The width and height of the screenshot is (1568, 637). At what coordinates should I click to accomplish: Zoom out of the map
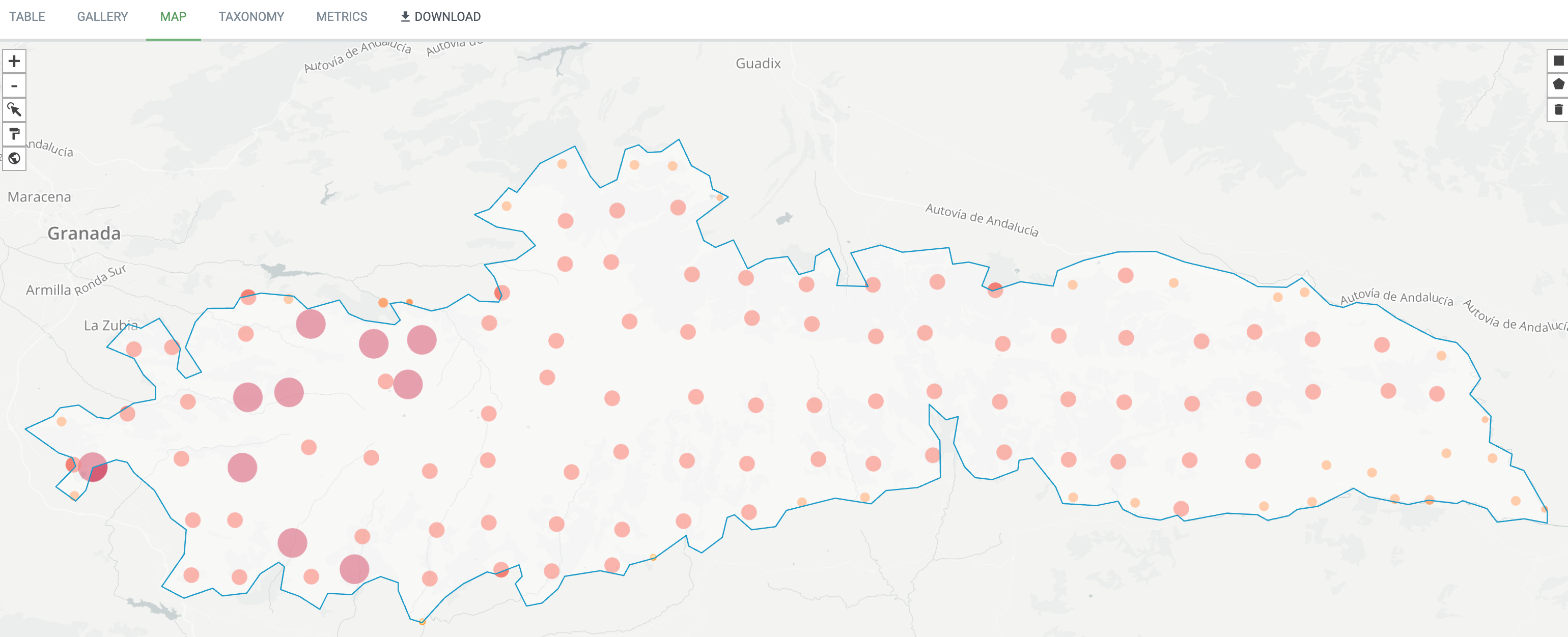coord(14,86)
